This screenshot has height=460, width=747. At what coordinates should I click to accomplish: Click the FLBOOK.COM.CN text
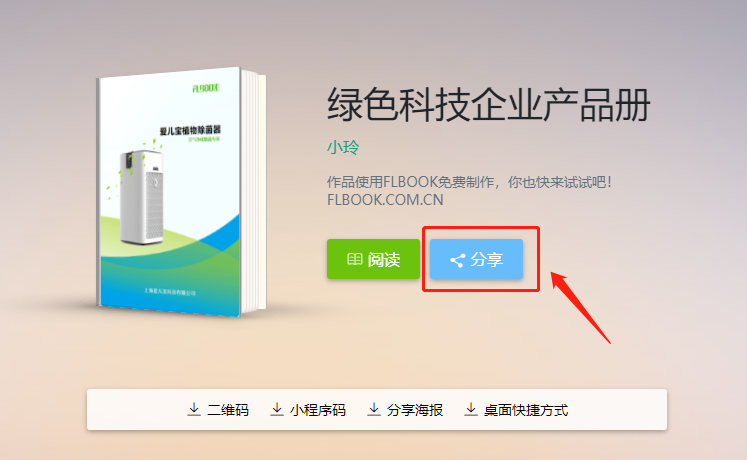tap(385, 200)
